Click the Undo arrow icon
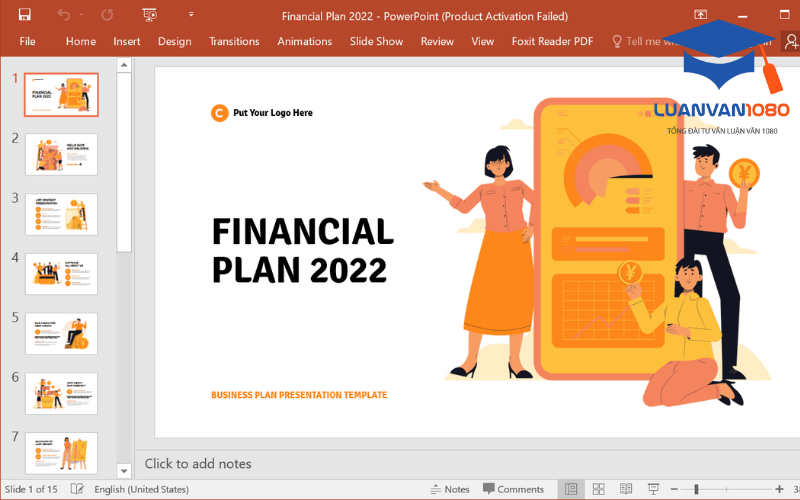The image size is (800, 500). (64, 15)
